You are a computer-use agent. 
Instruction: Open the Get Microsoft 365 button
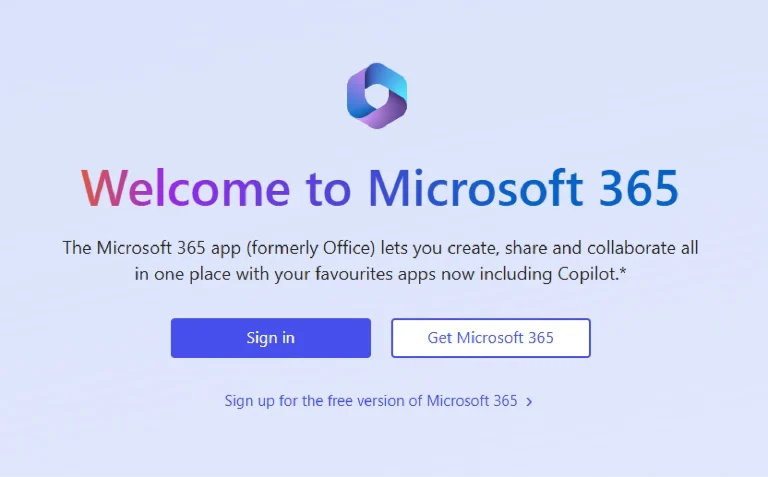491,338
